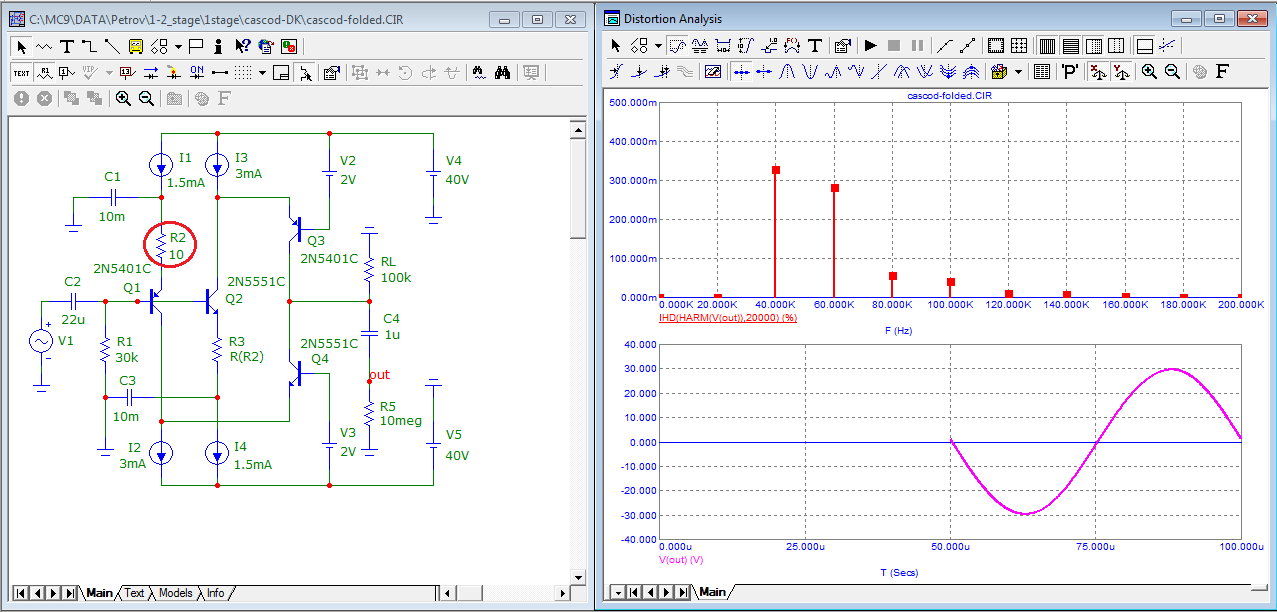
Task: Switch to the Models tab of schematic
Action: pyautogui.click(x=175, y=593)
